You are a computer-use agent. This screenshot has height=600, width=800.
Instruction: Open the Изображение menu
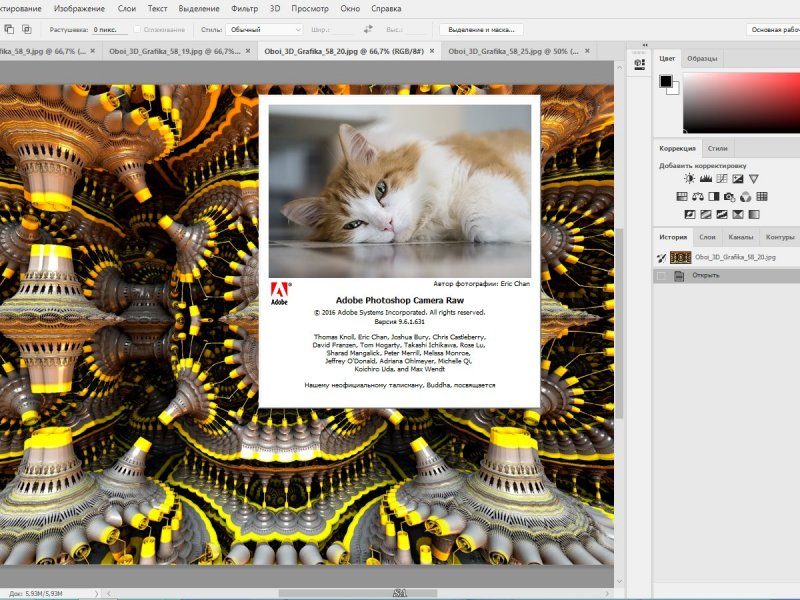pyautogui.click(x=79, y=9)
